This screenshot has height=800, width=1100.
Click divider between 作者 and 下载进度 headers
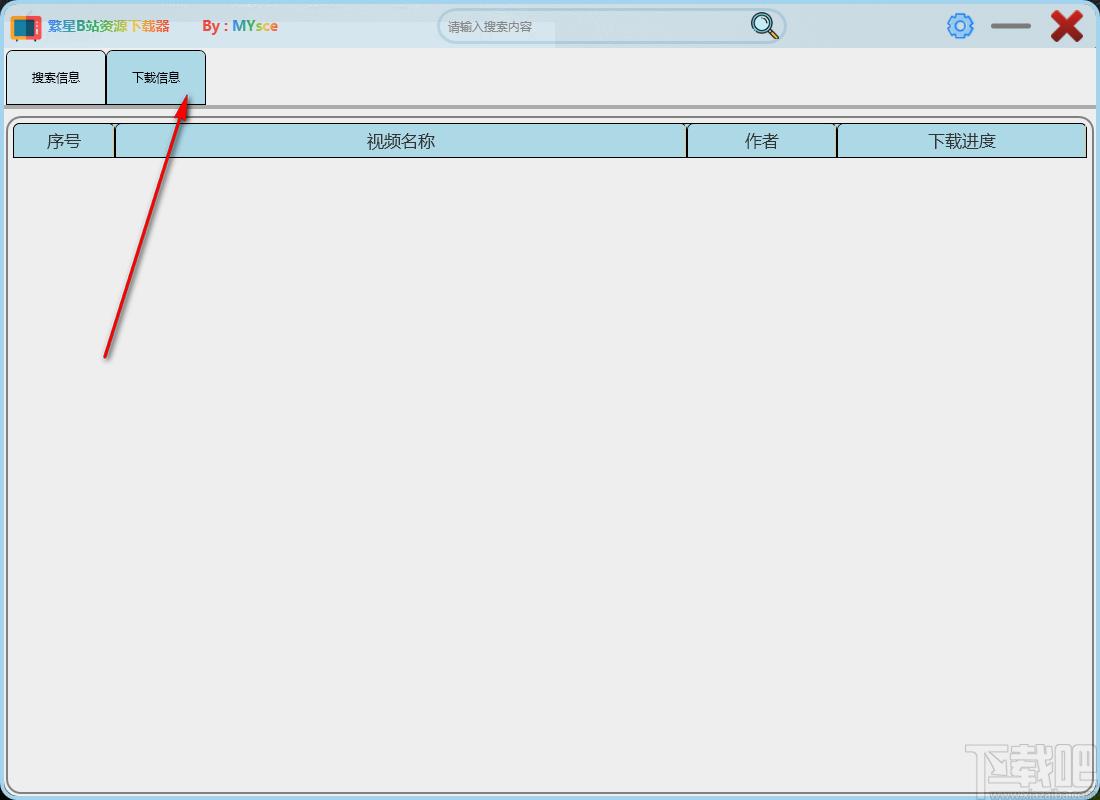pos(837,141)
